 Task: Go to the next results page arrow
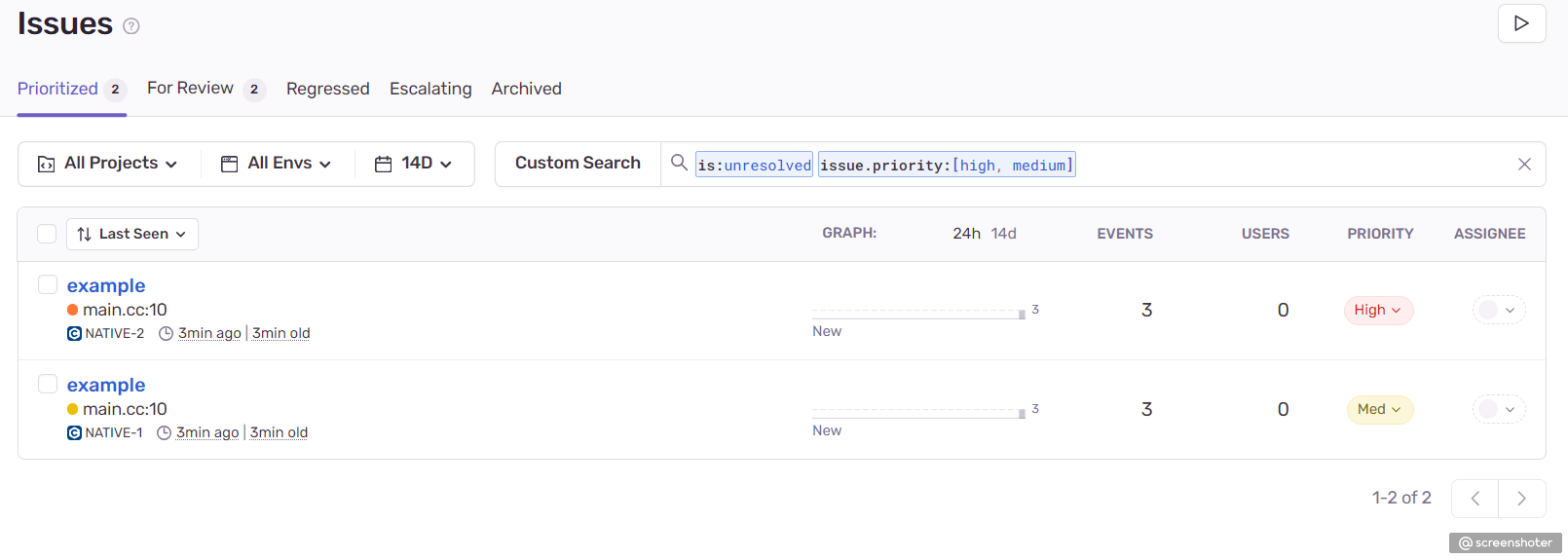pyautogui.click(x=1521, y=499)
